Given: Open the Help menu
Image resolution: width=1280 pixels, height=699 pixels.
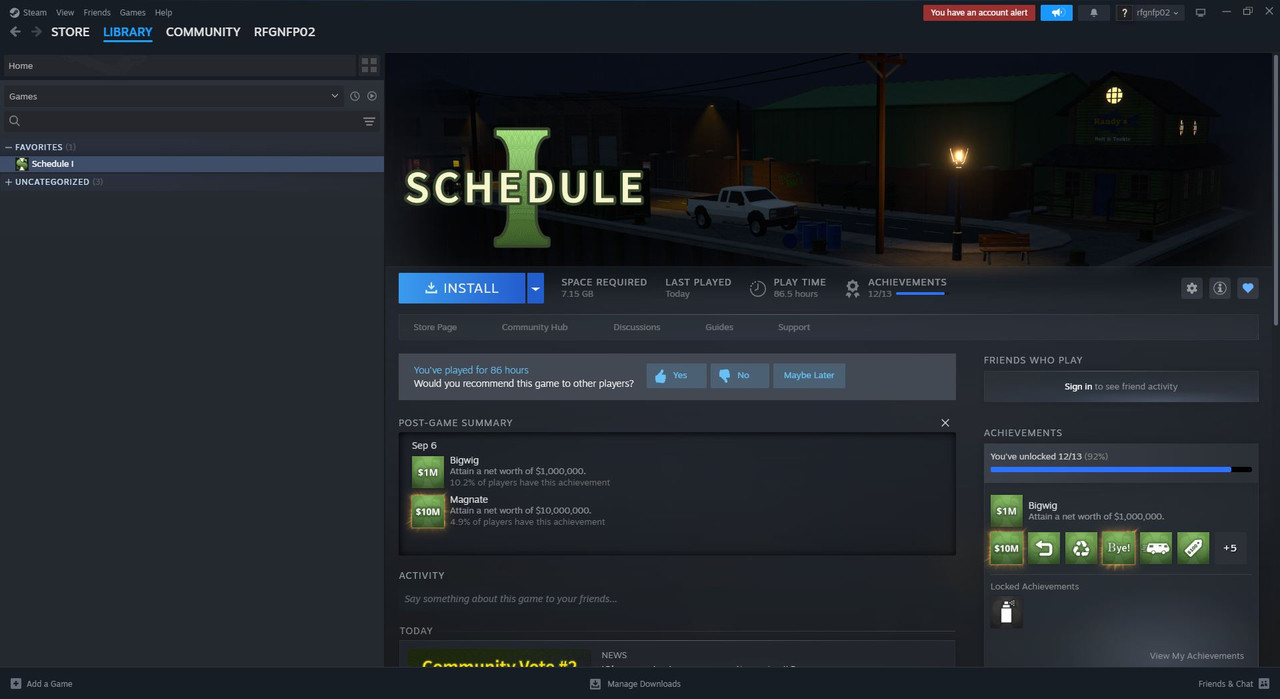Looking at the screenshot, I should (x=163, y=12).
